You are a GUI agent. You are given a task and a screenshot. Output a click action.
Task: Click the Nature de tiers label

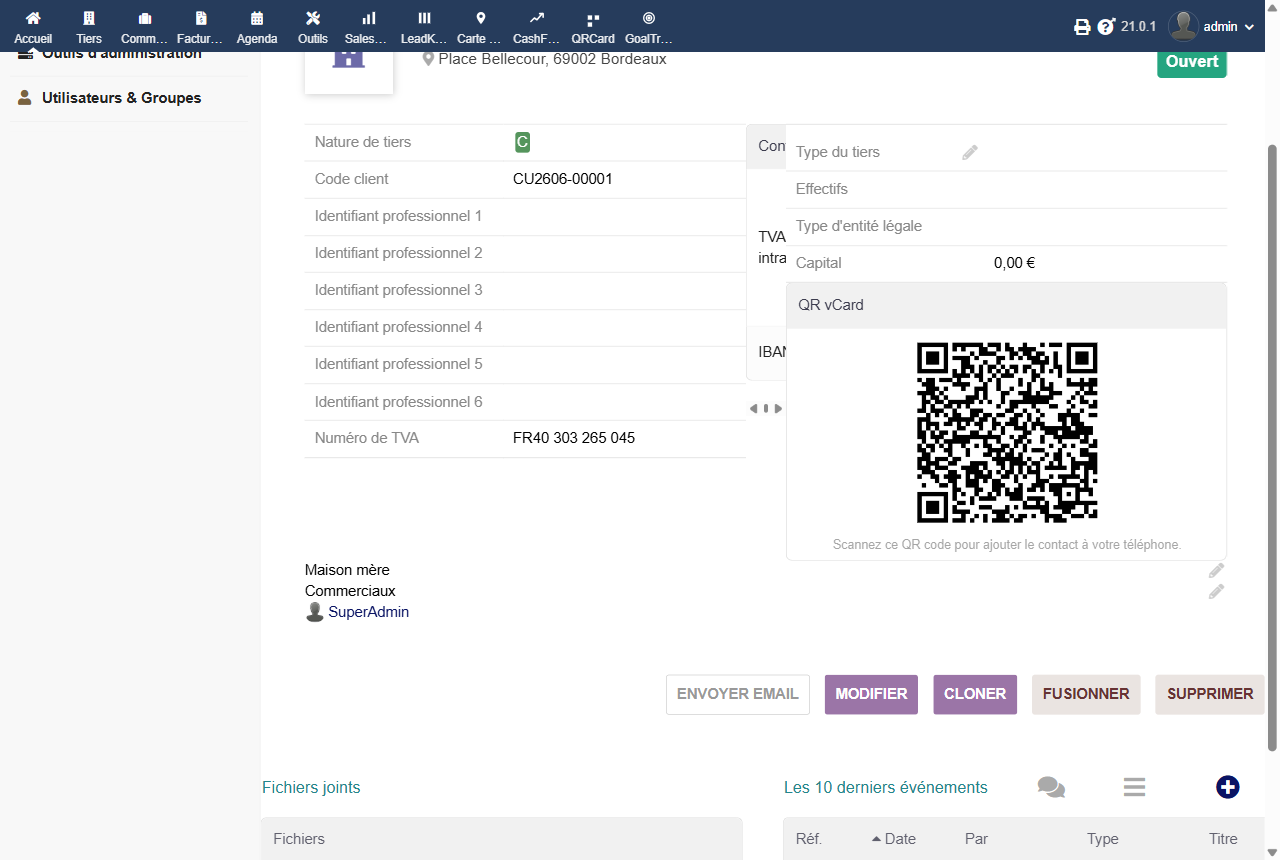[x=363, y=142]
